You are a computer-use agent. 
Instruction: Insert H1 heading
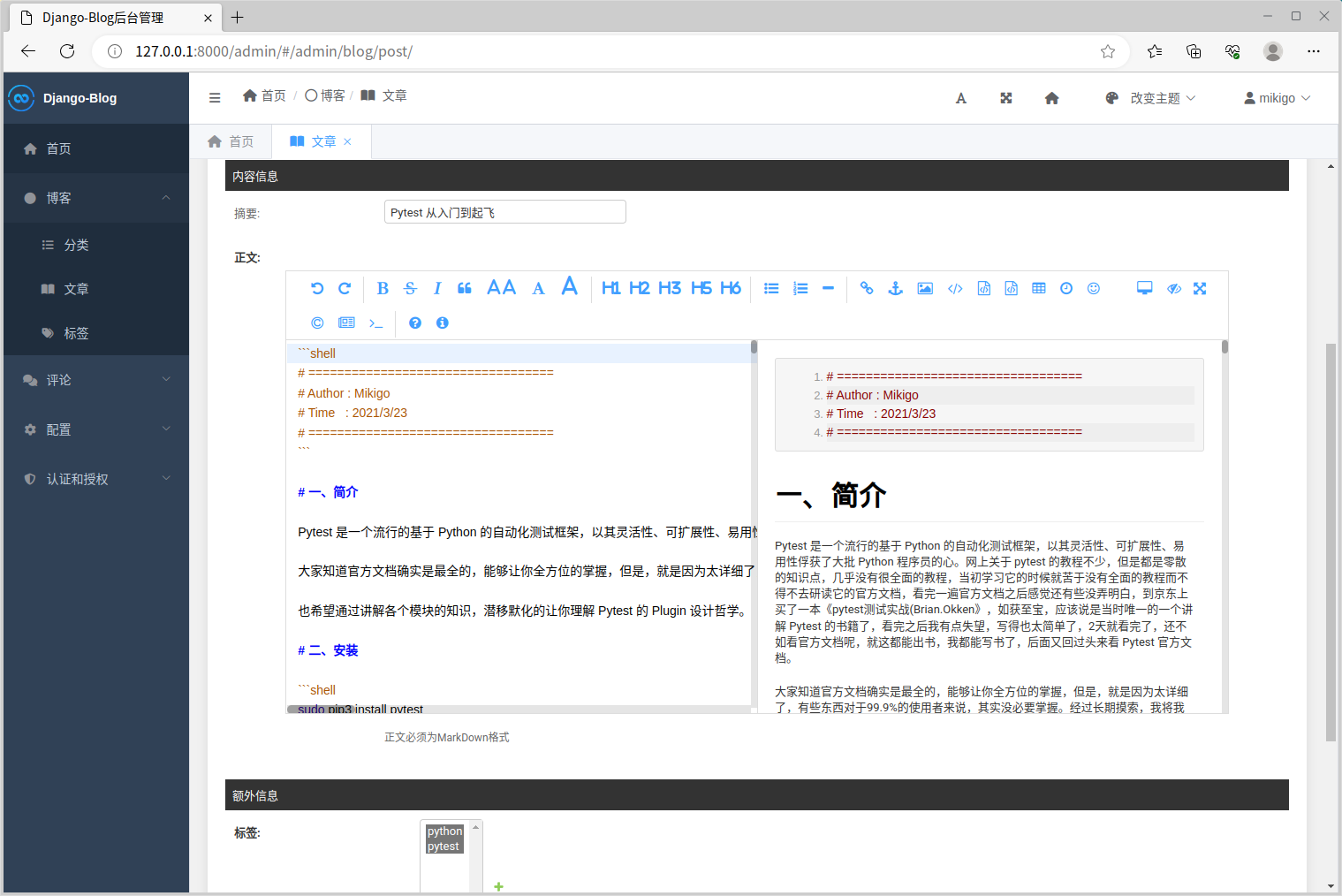tap(610, 288)
